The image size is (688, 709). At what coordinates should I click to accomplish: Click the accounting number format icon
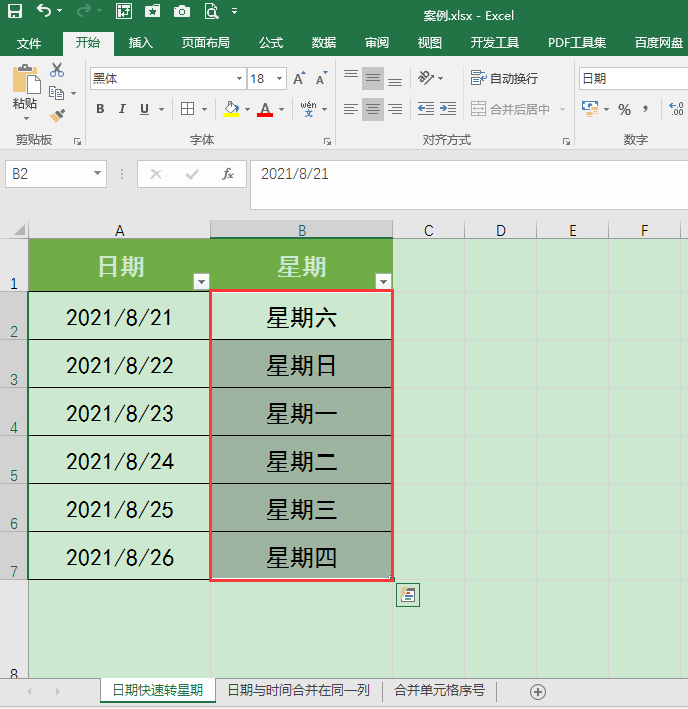590,109
